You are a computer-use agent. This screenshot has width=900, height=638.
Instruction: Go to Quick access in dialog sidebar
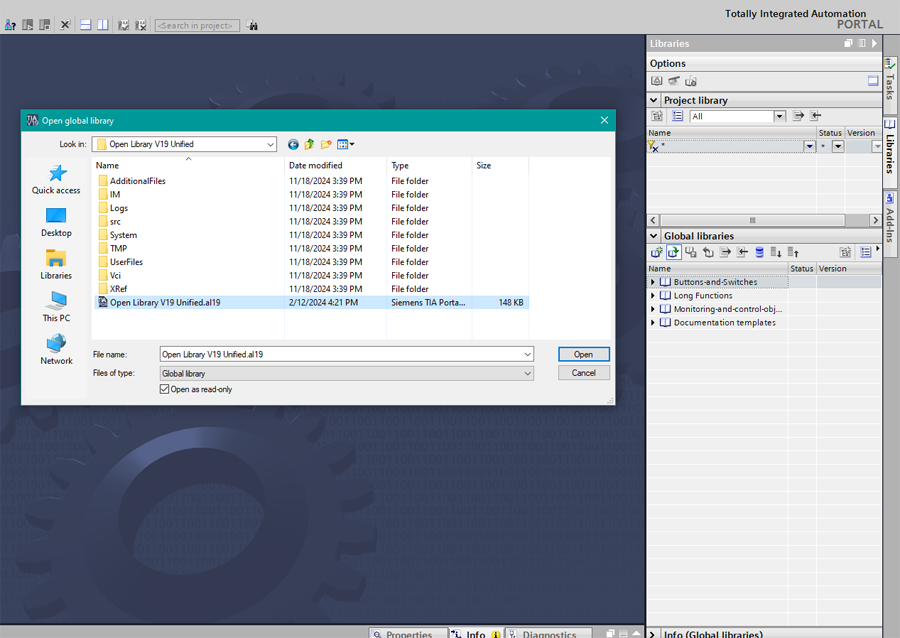(56, 180)
